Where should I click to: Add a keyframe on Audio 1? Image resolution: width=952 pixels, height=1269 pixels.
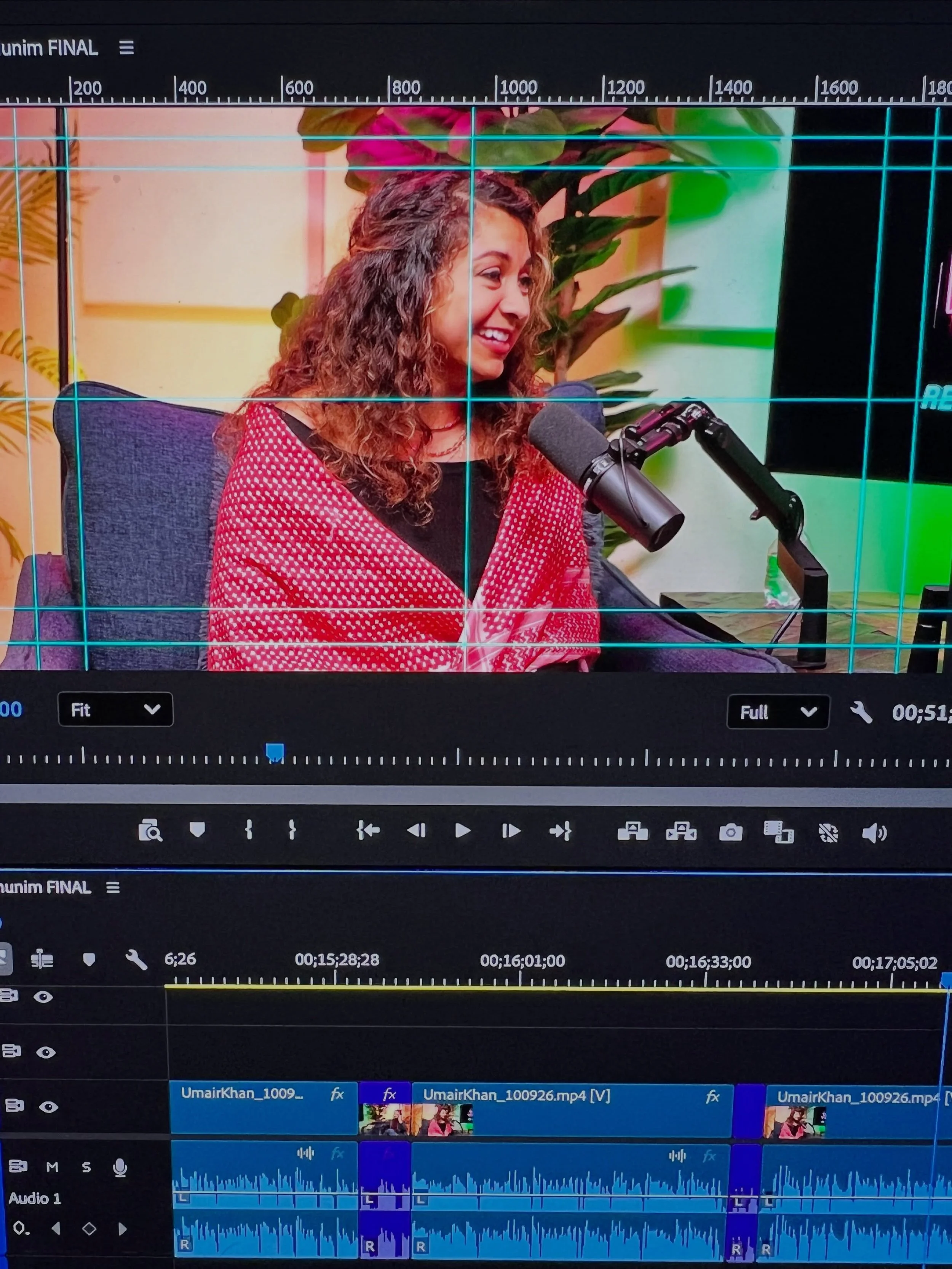pos(89,1229)
